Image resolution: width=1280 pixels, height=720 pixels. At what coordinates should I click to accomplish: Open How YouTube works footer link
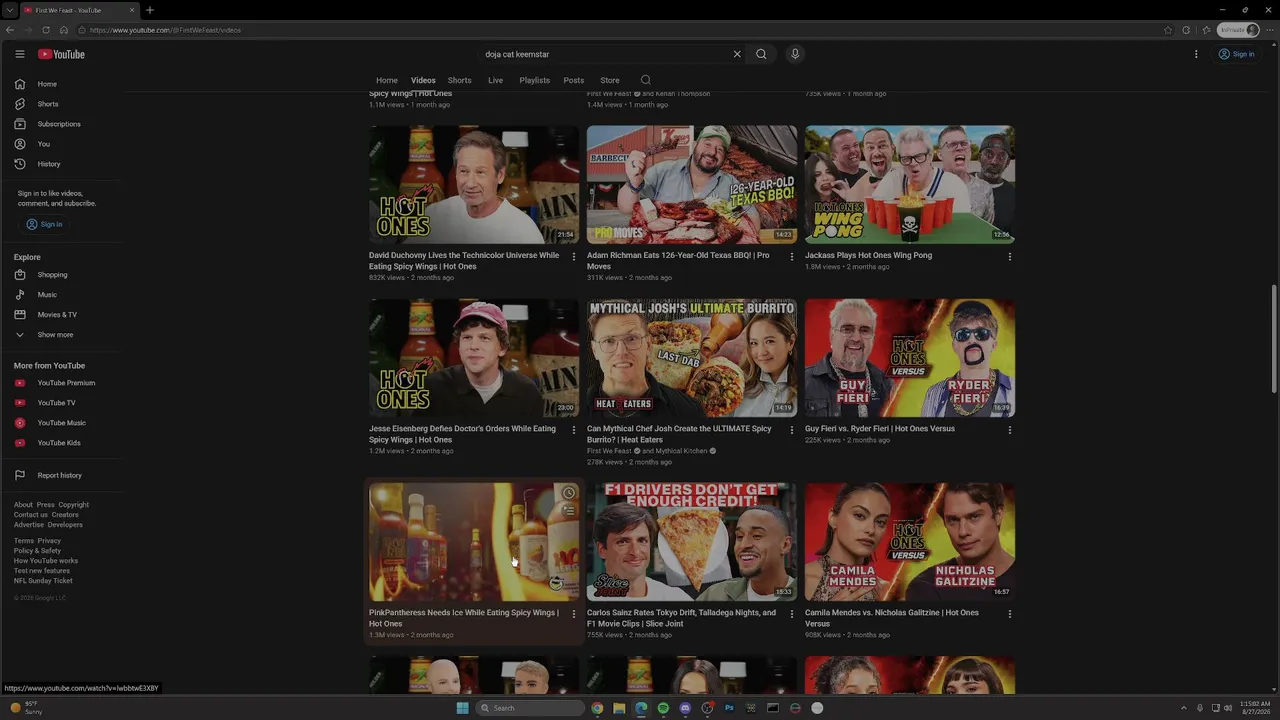(x=46, y=561)
